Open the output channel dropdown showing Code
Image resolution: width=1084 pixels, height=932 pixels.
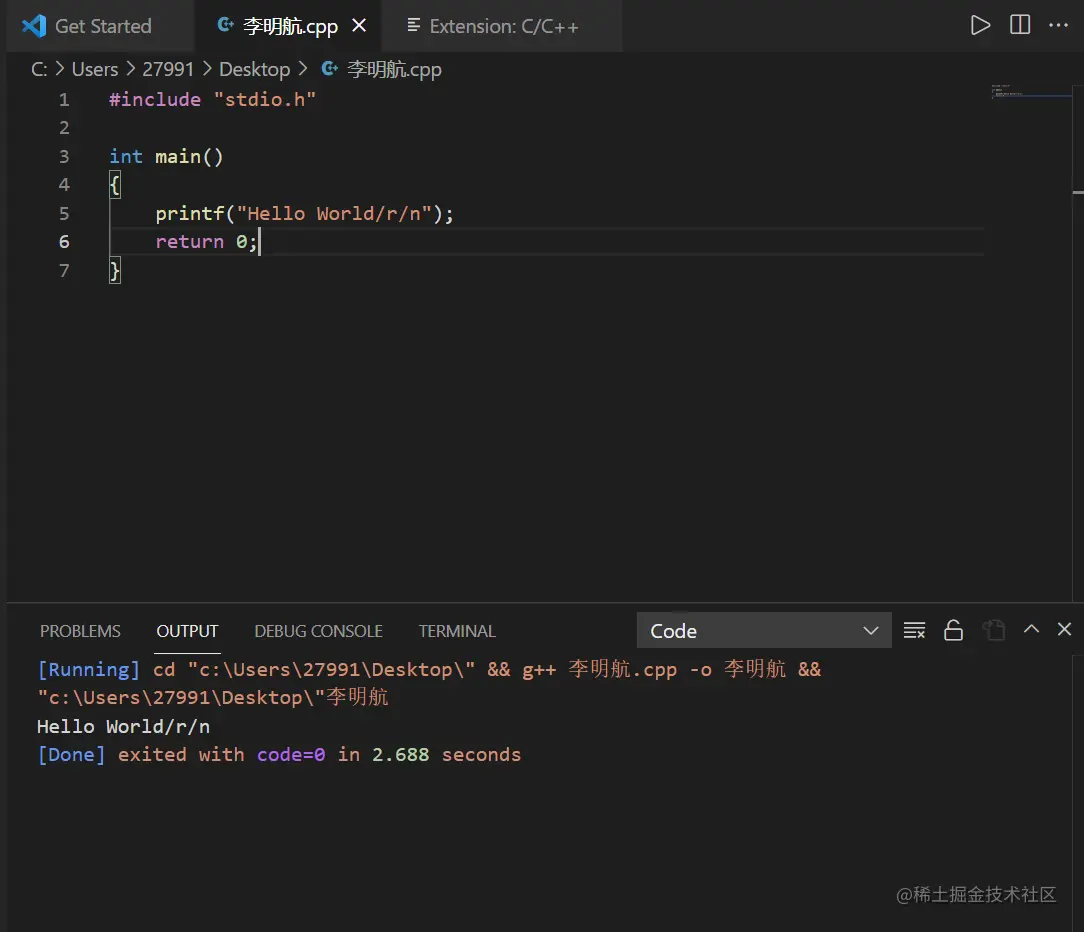coord(764,630)
